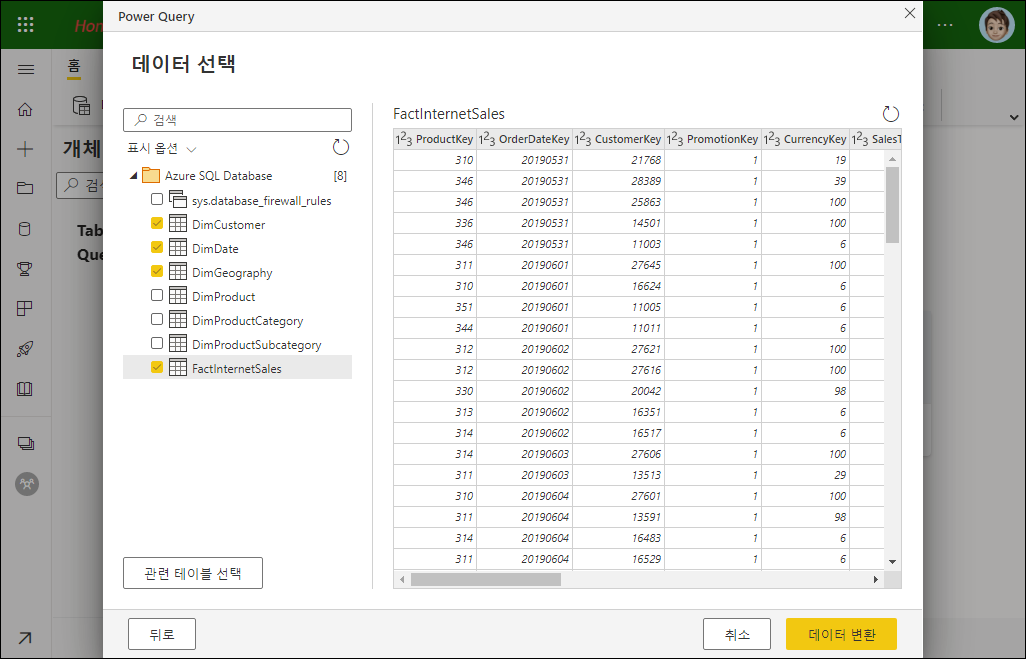Click the 검색 search field in navigator
Viewport: 1026px width, 659px height.
pyautogui.click(x=238, y=120)
